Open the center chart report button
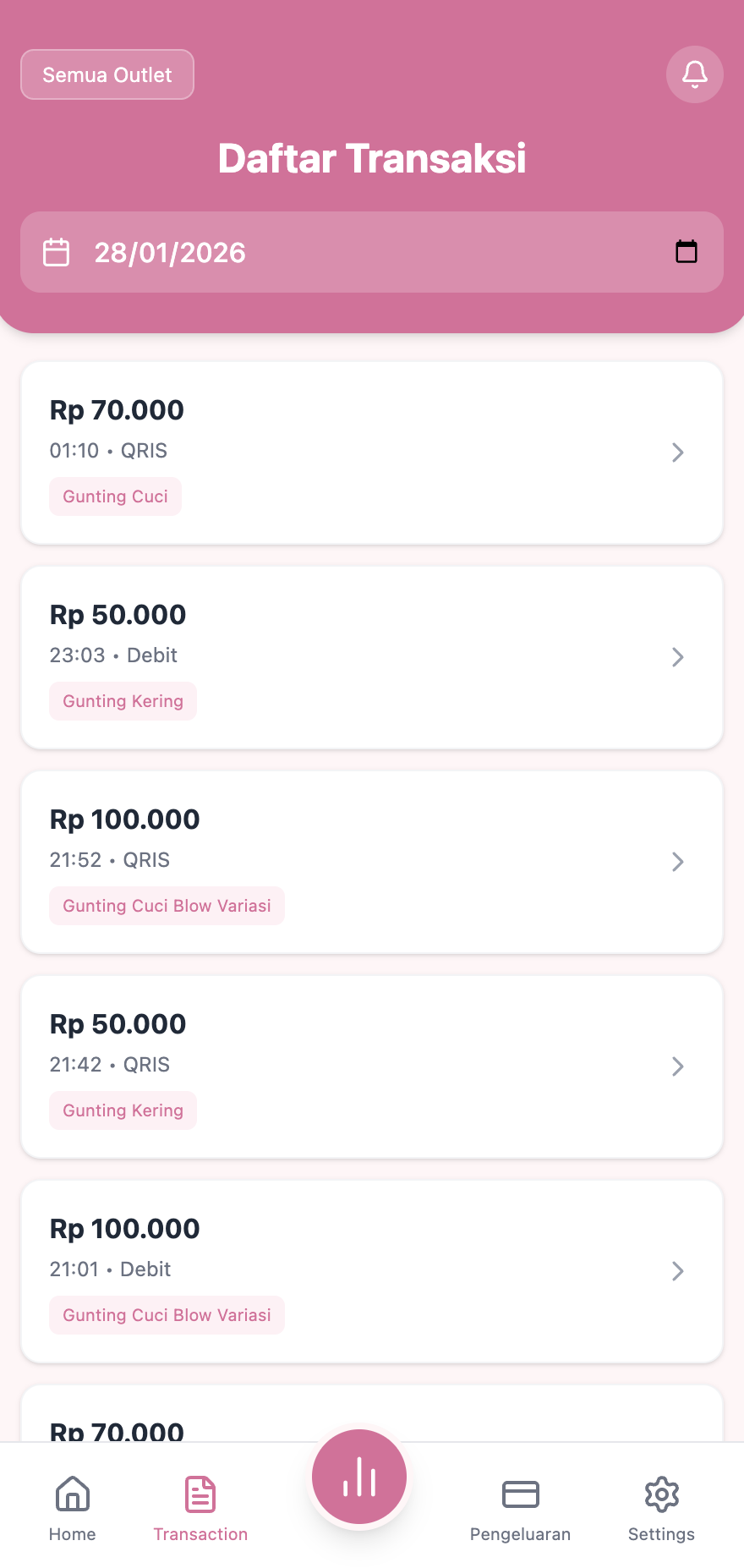The height and width of the screenshot is (1568, 744). [x=359, y=1477]
